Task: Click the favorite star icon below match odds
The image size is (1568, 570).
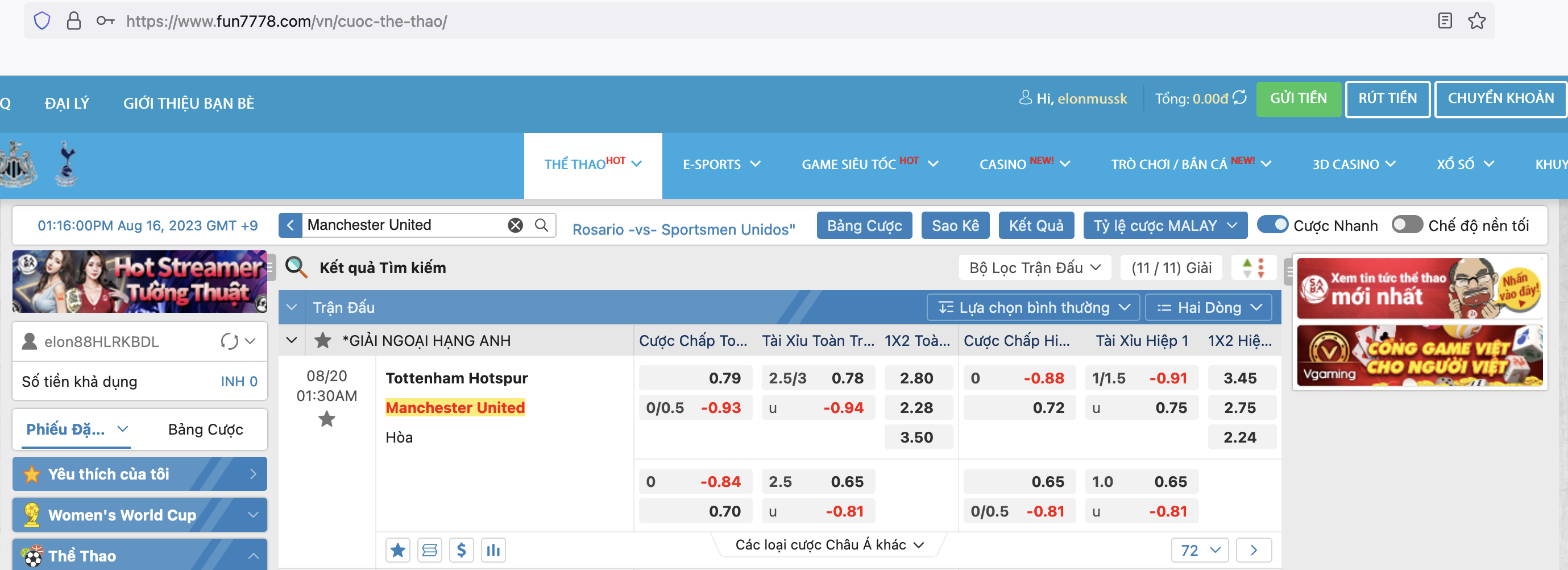Action: [x=397, y=551]
